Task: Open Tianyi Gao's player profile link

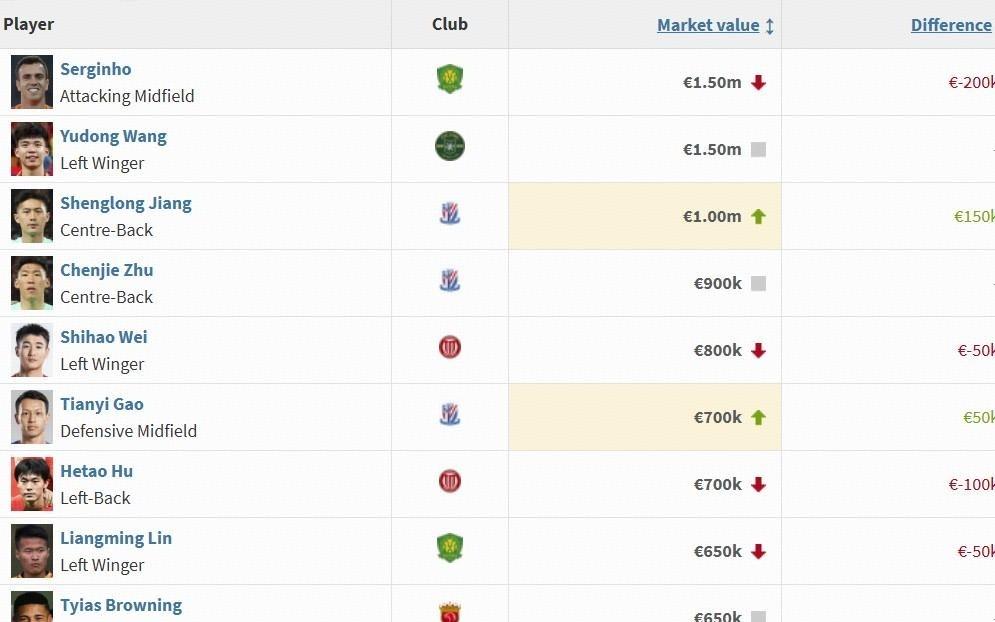Action: 101,404
